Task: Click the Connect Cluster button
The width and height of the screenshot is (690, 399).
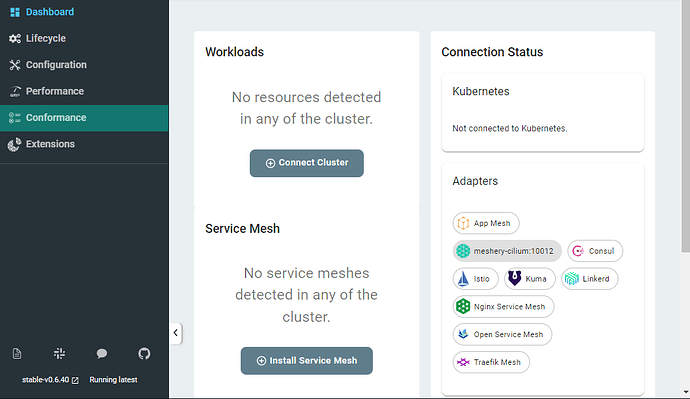Action: pos(307,163)
